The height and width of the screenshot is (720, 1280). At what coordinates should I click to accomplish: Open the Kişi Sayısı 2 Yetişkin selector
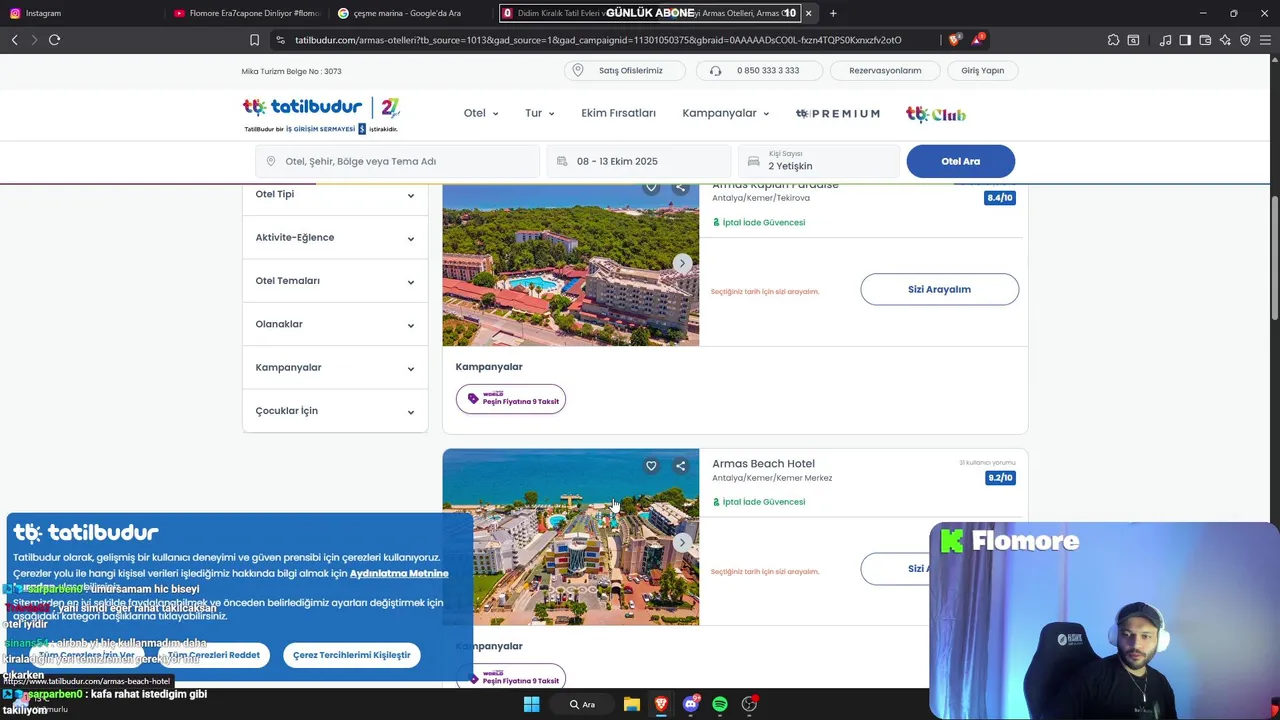click(819, 161)
